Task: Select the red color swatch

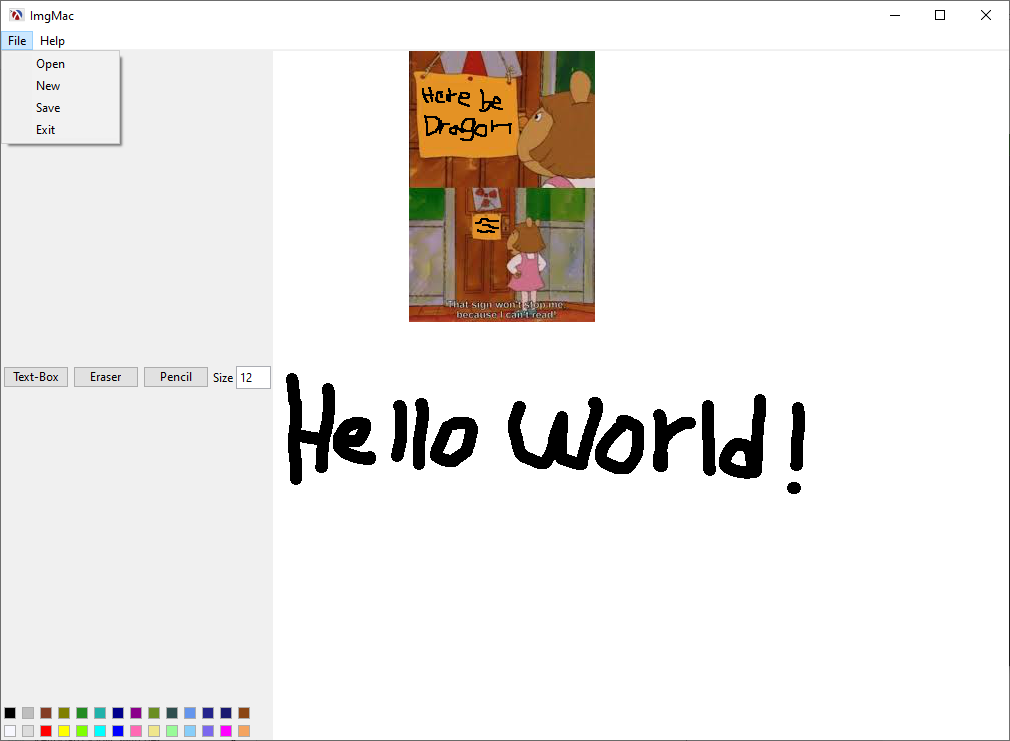Action: pyautogui.click(x=46, y=731)
